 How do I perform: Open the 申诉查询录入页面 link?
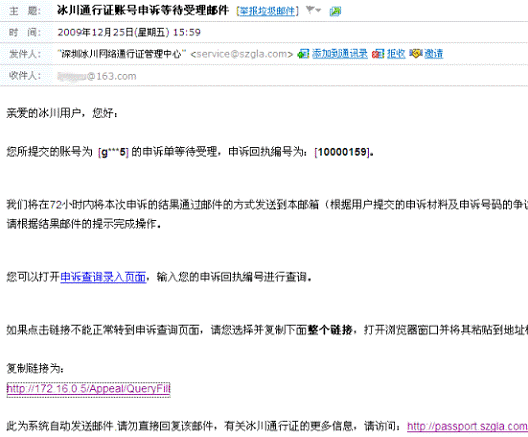pyautogui.click(x=103, y=277)
